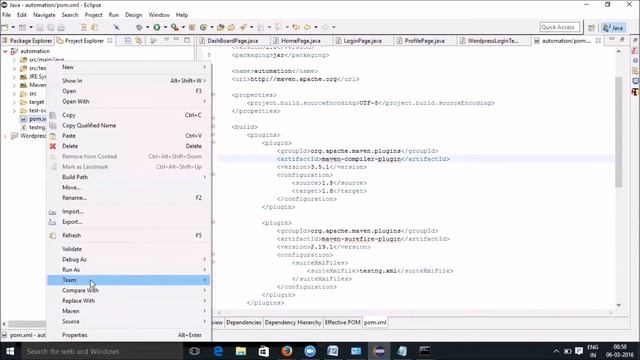Minimize the Project Explorer view
The width and height of the screenshot is (640, 360).
[176, 40]
